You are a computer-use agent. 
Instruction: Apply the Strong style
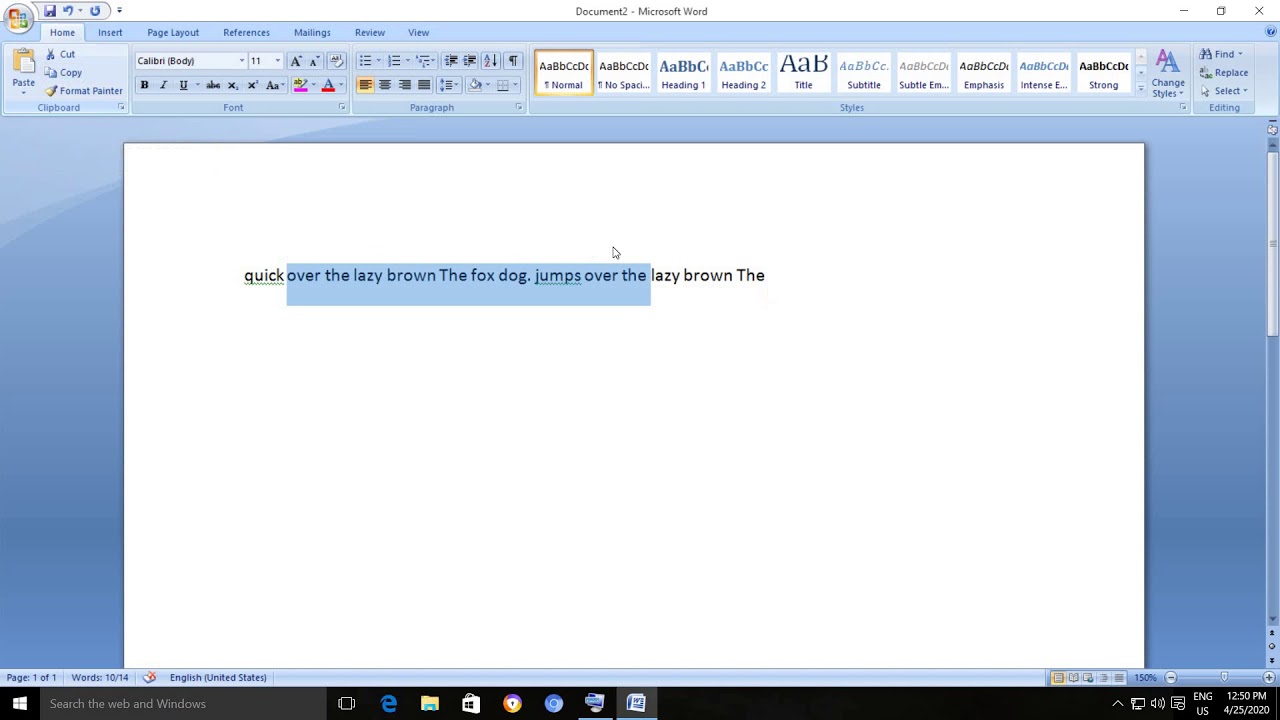(1104, 73)
